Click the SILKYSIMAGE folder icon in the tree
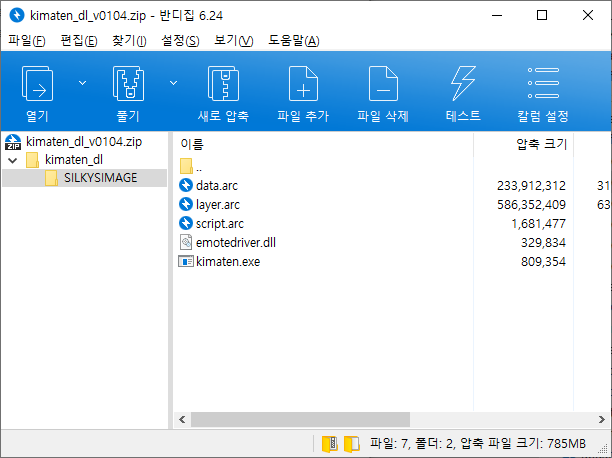Image resolution: width=612 pixels, height=458 pixels. coord(51,178)
